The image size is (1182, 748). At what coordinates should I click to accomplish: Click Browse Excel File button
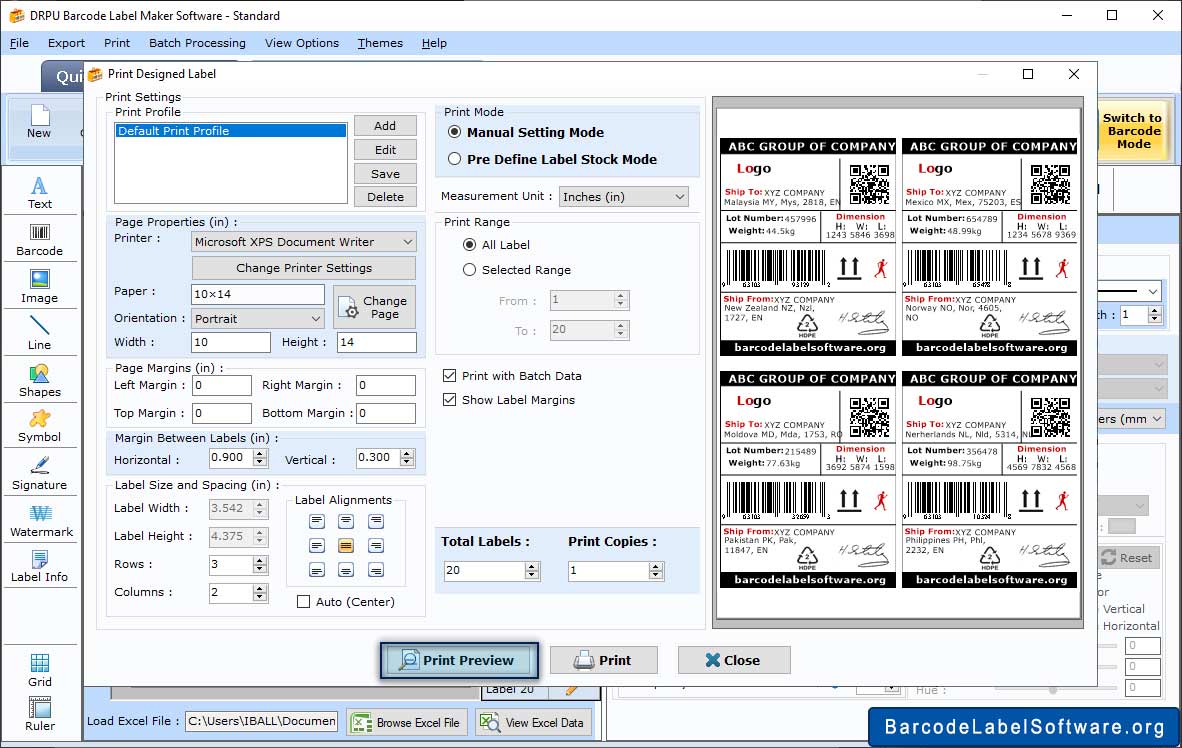coord(407,722)
